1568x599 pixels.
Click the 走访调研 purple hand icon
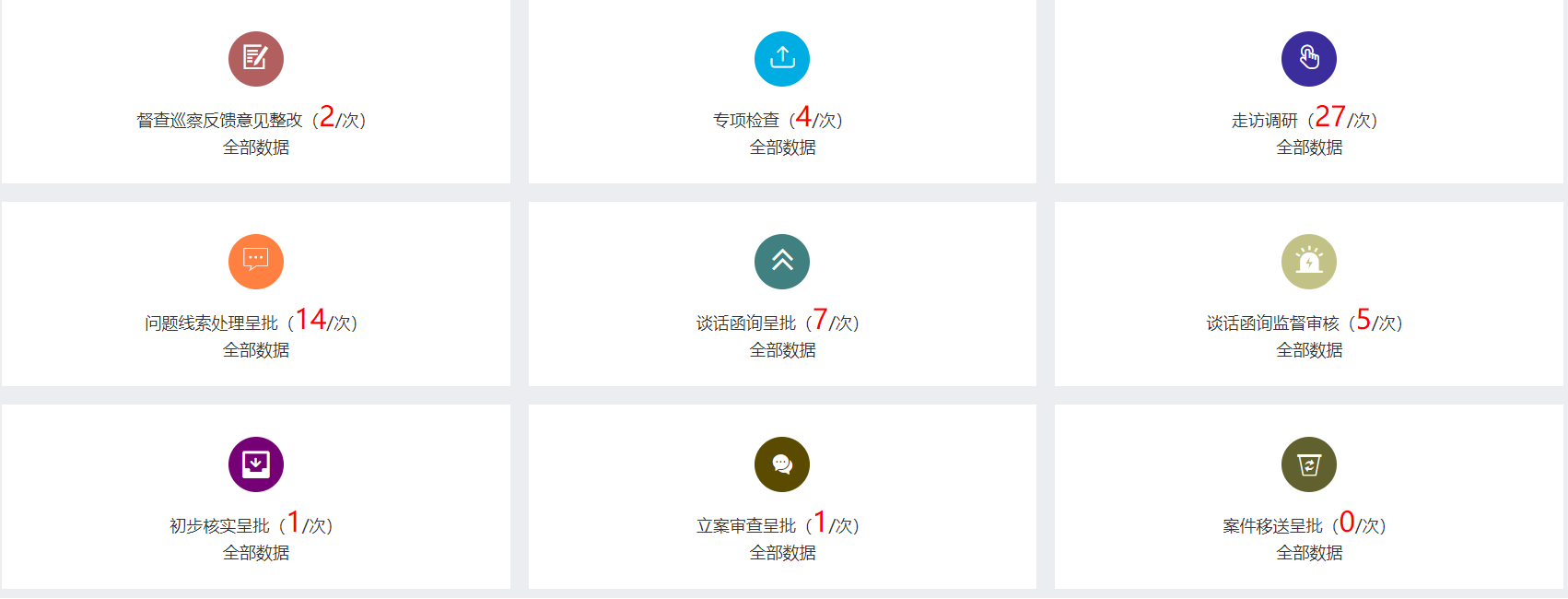(x=1308, y=59)
